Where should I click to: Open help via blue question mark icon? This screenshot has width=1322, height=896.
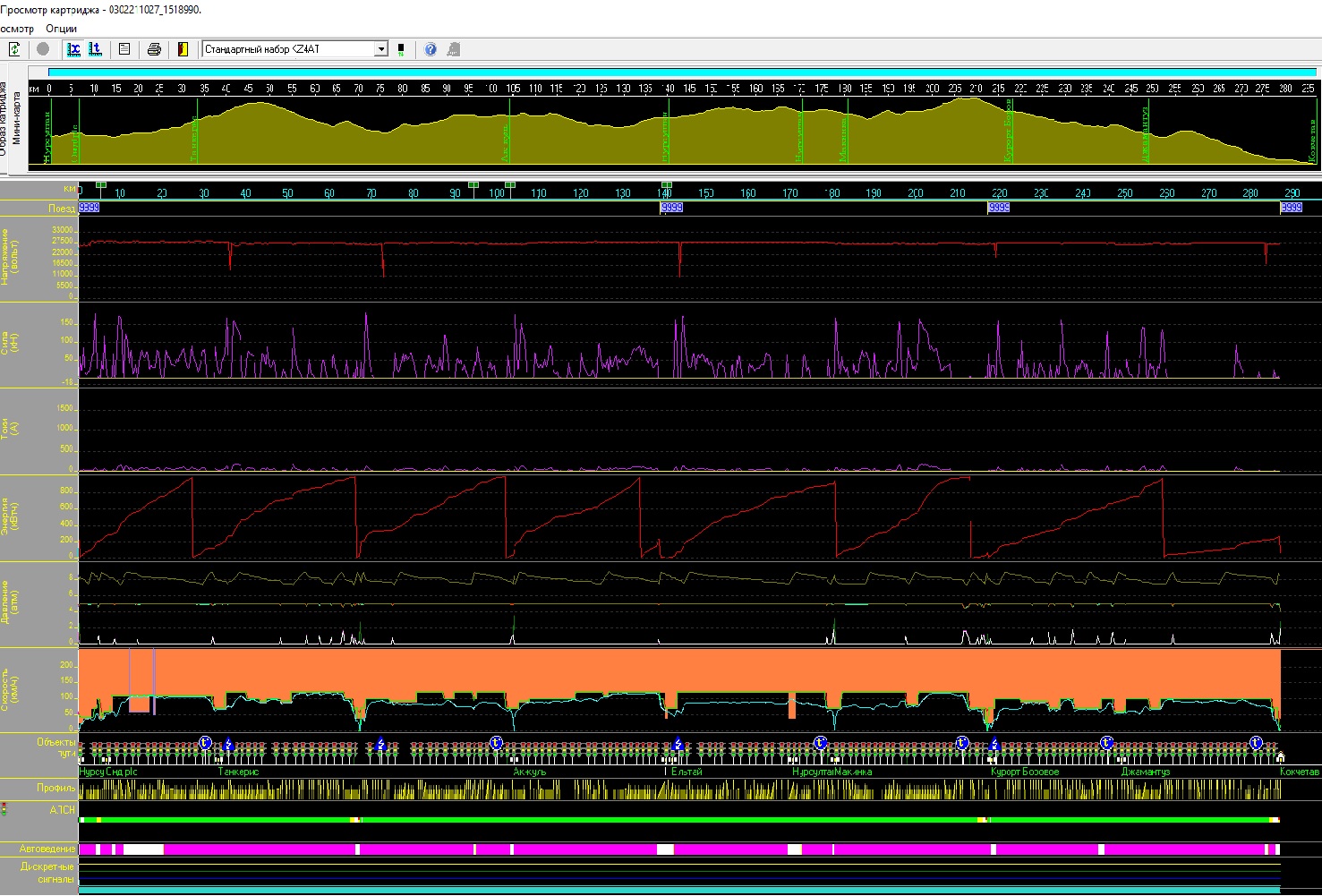[431, 49]
